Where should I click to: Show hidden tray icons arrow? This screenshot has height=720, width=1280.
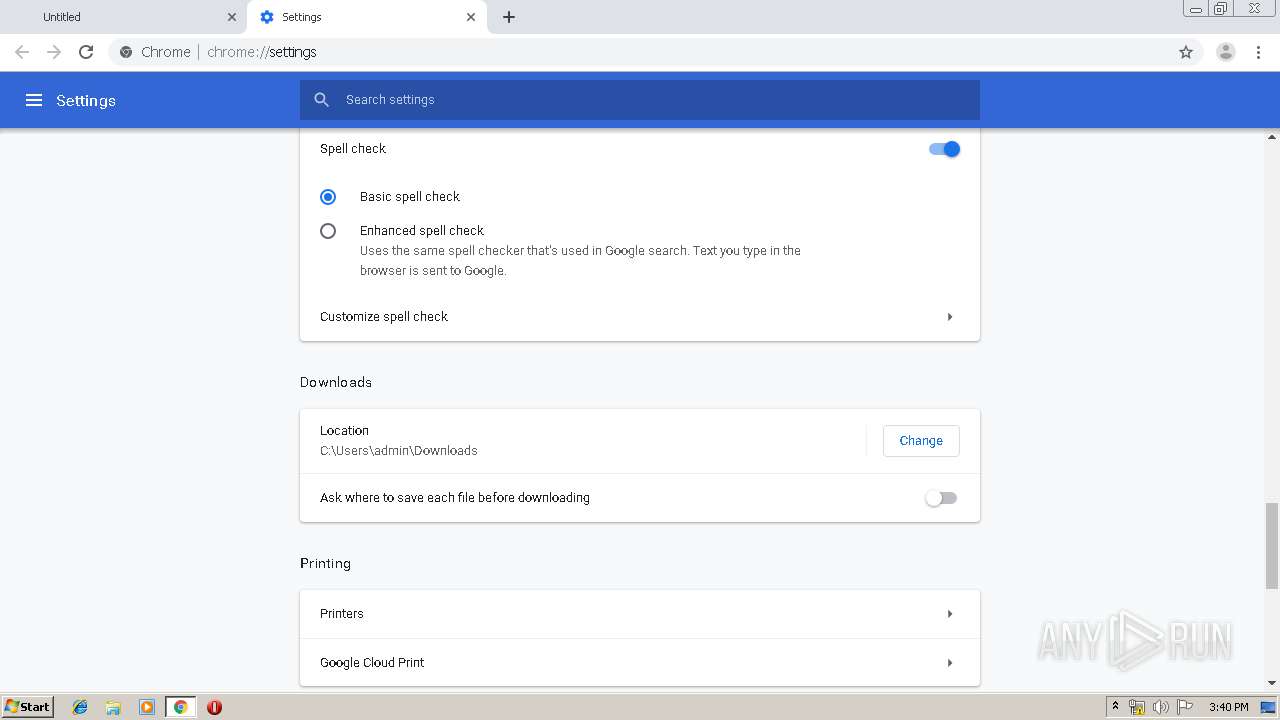click(1115, 707)
